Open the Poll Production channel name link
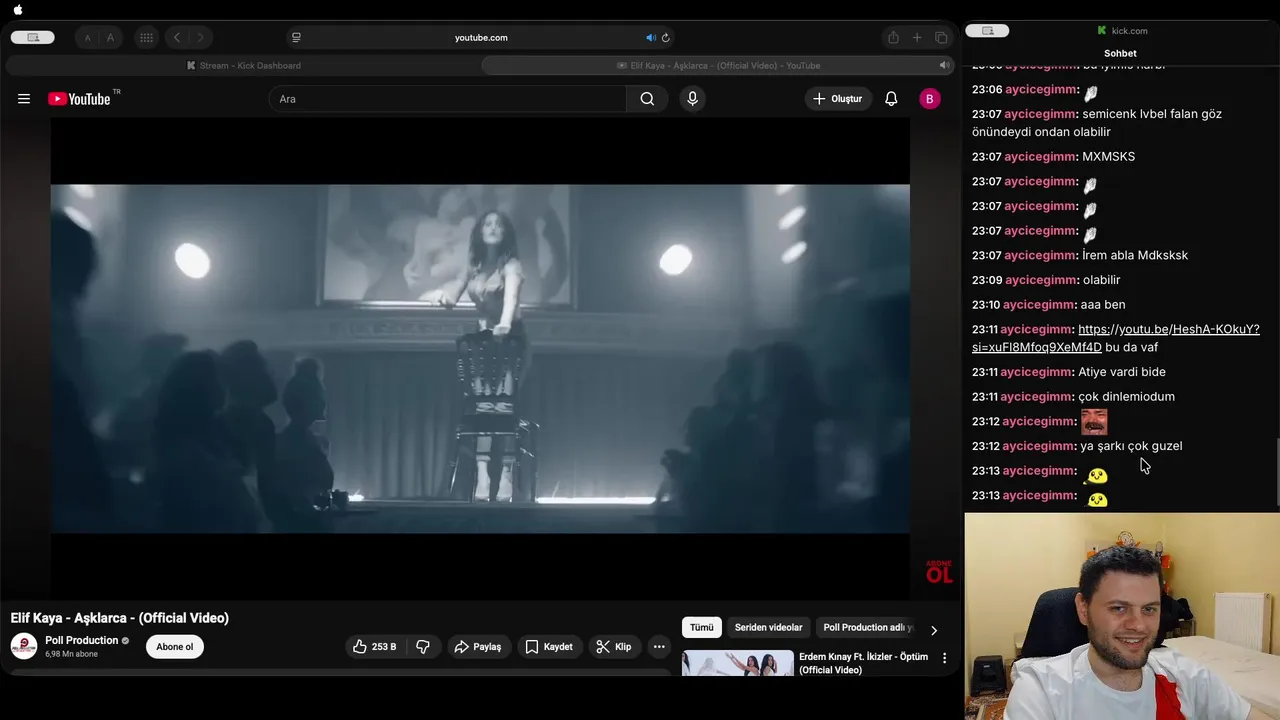Image resolution: width=1280 pixels, height=720 pixels. pos(82,640)
